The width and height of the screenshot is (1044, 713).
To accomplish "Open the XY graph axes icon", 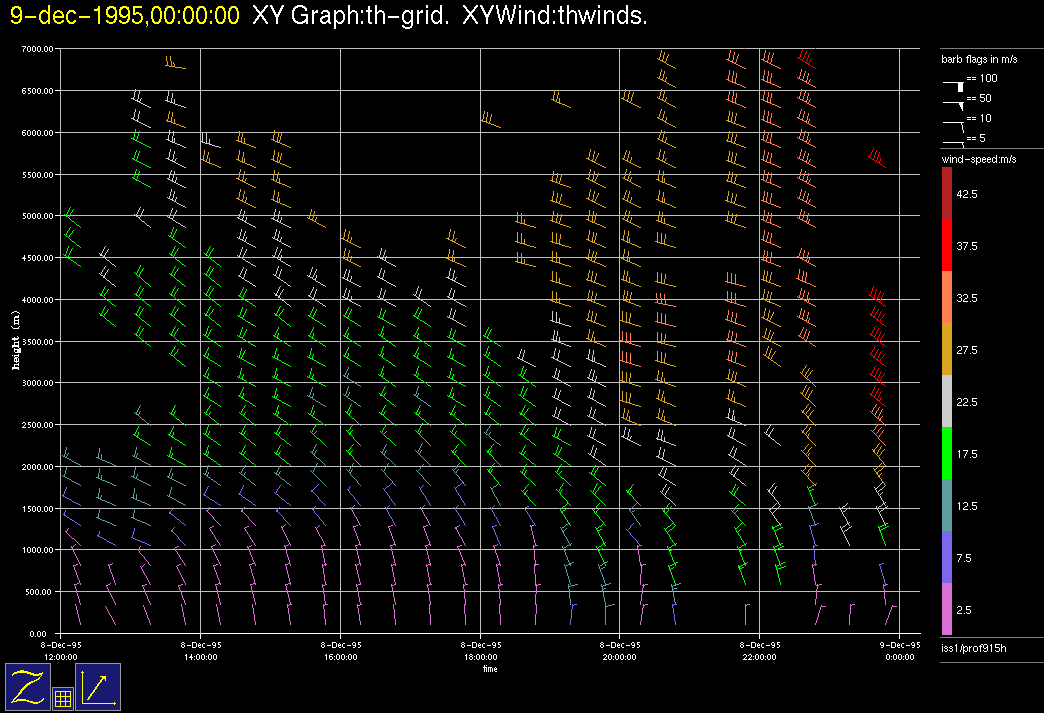I will pos(98,686).
